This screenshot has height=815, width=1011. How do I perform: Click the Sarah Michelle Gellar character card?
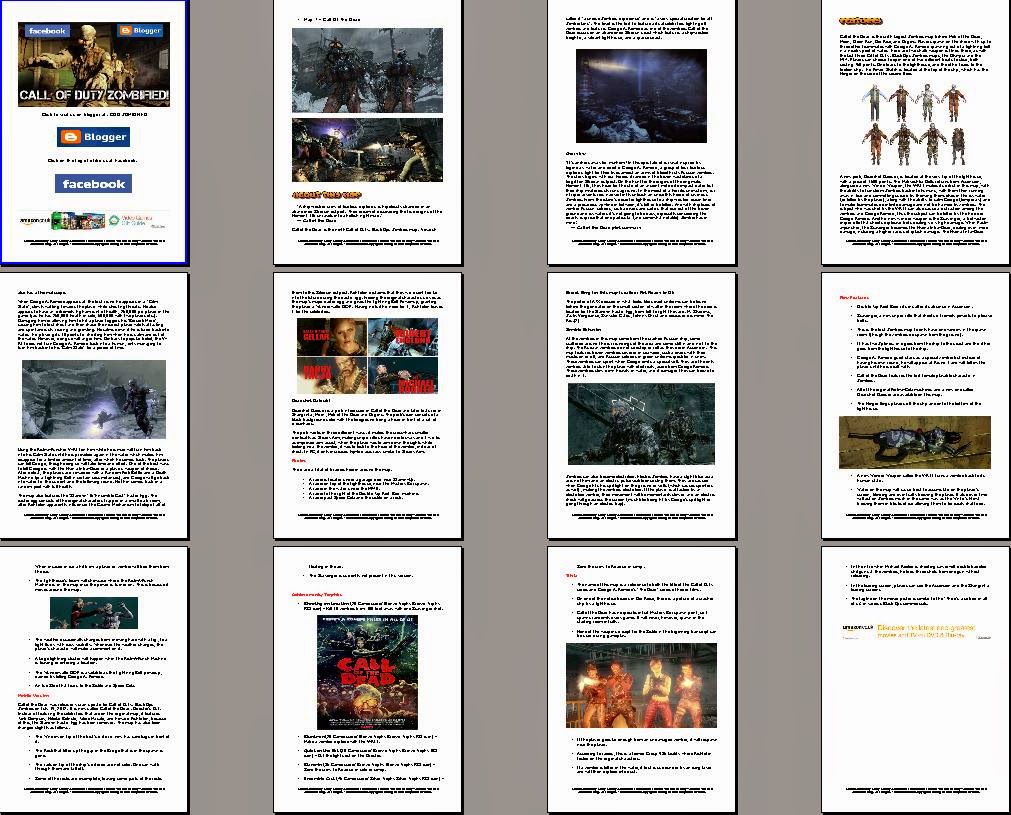pyautogui.click(x=331, y=337)
